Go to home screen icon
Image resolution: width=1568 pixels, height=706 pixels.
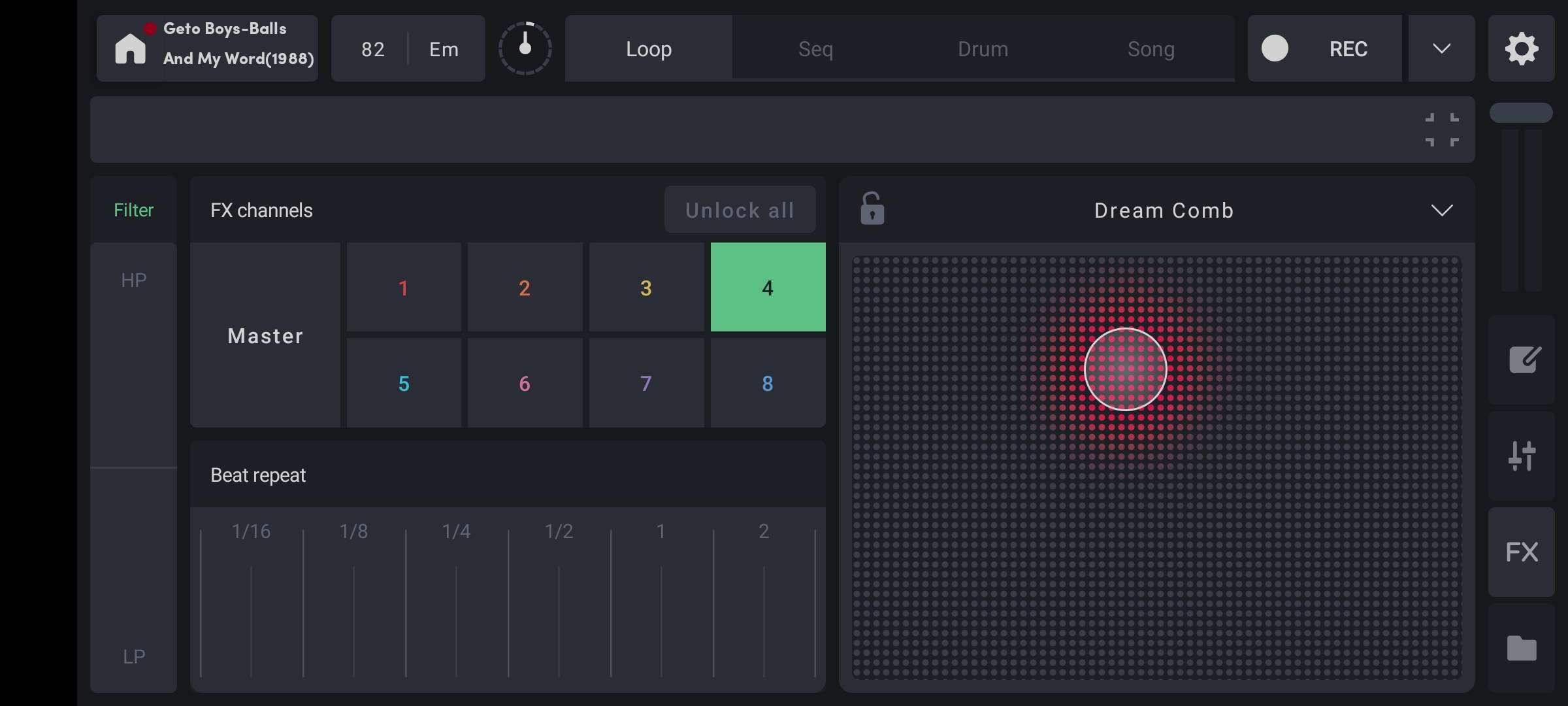(x=130, y=49)
